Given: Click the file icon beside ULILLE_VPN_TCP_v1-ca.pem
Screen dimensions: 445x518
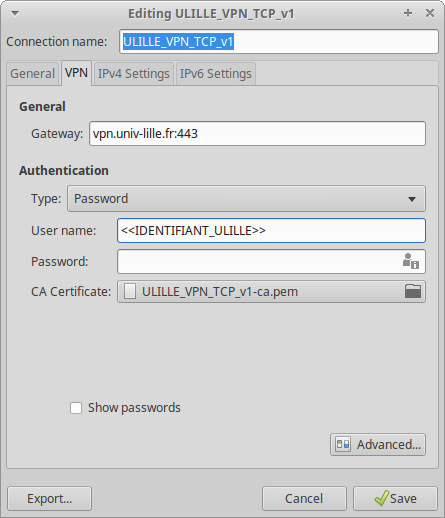Looking at the screenshot, I should point(130,291).
